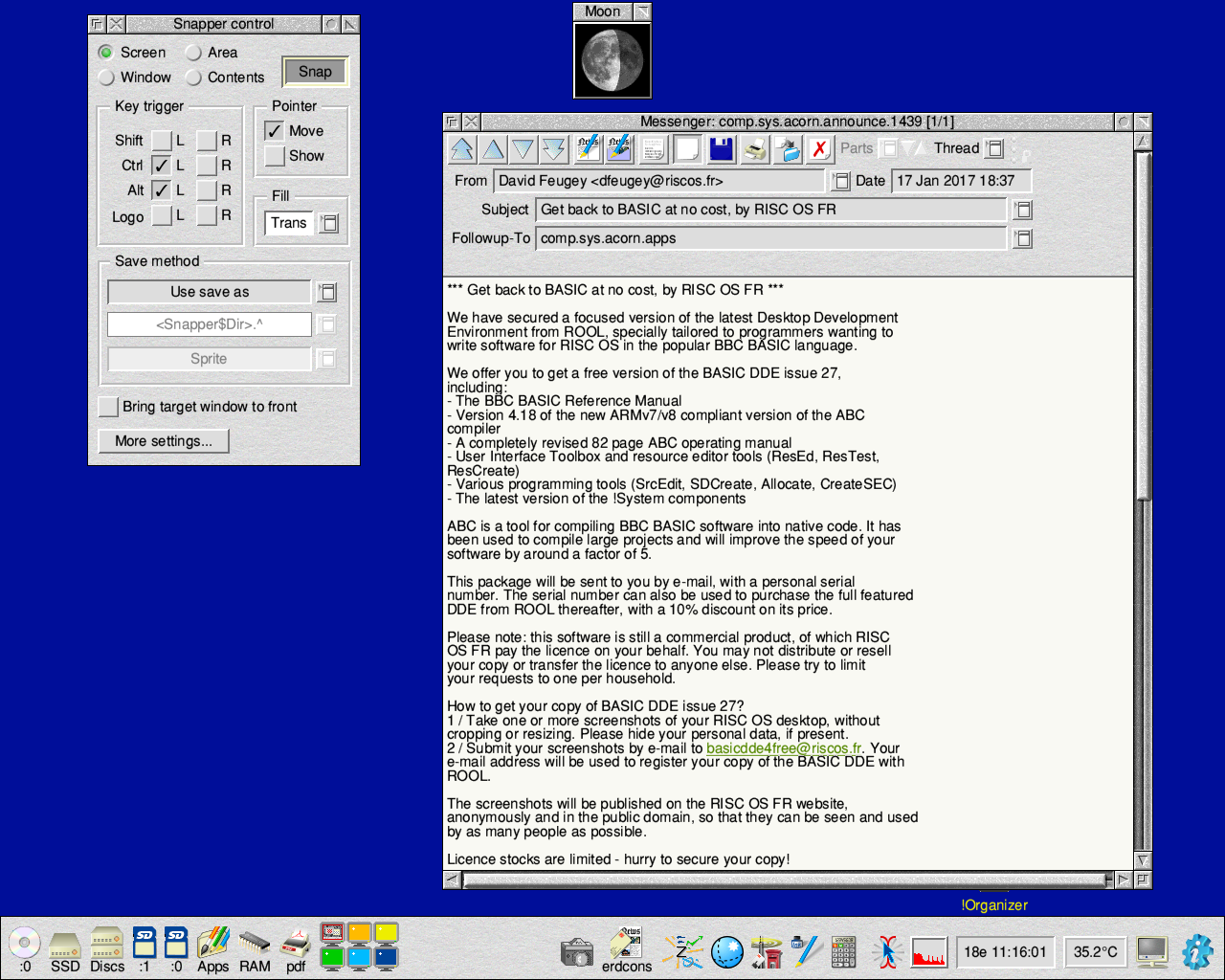Open the From field popup menu

pyautogui.click(x=840, y=181)
